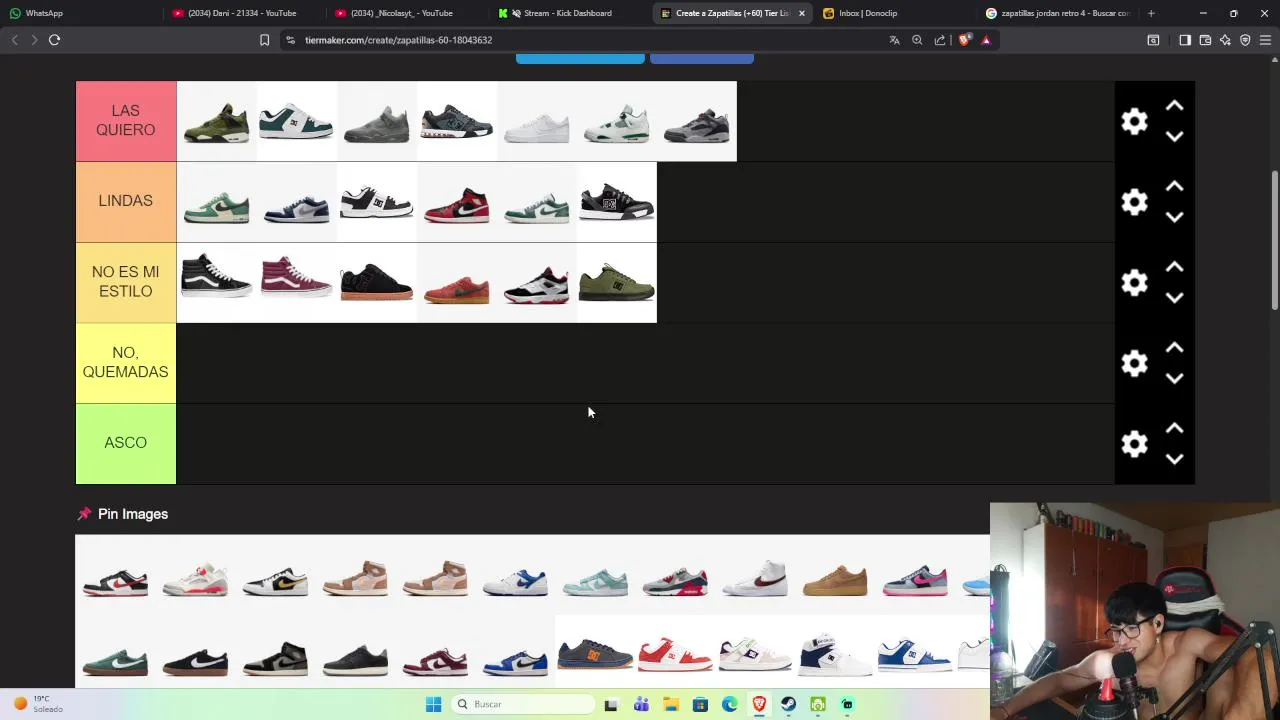Open share icon in address bar
Image resolution: width=1280 pixels, height=720 pixels.
click(x=940, y=40)
